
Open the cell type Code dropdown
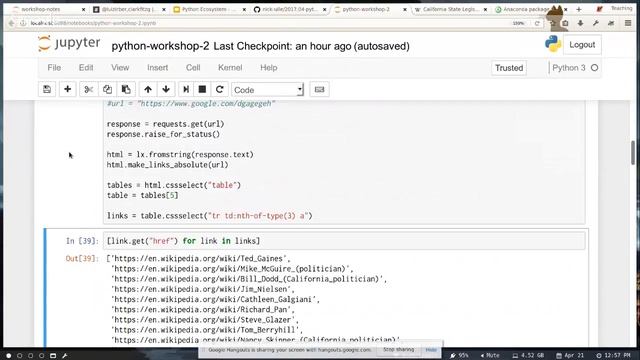(268, 90)
